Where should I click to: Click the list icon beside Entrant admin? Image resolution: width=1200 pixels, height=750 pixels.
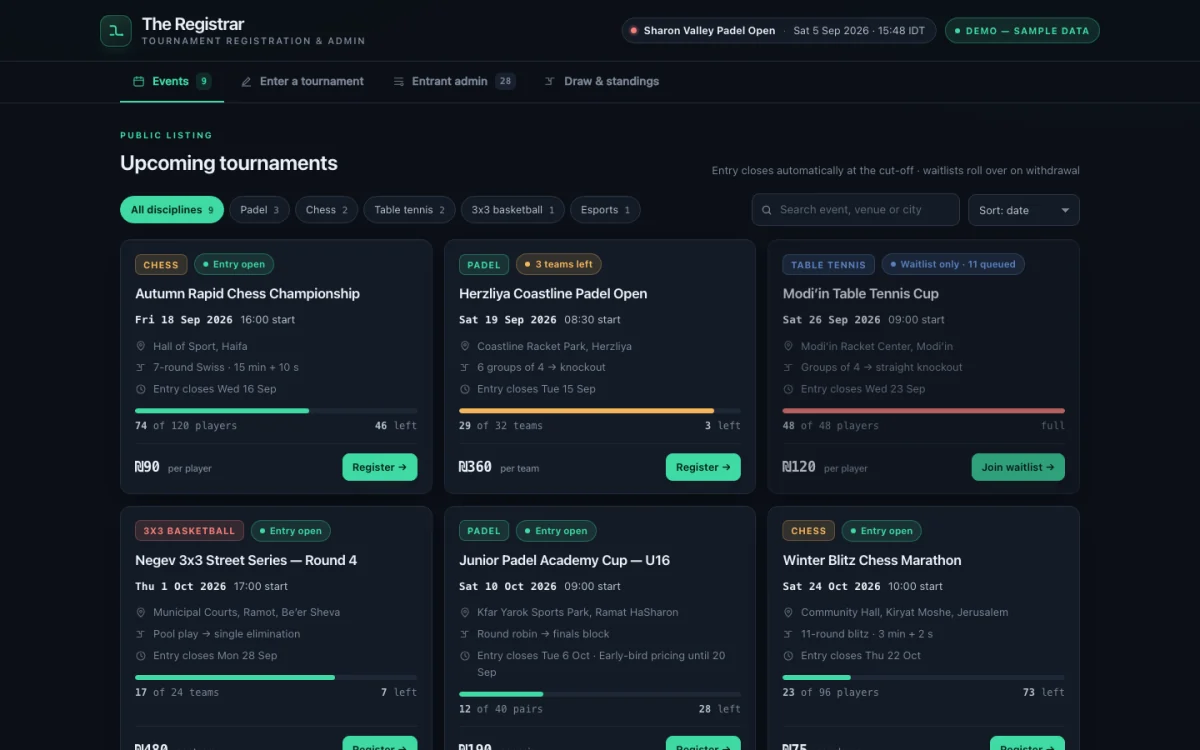pos(399,82)
